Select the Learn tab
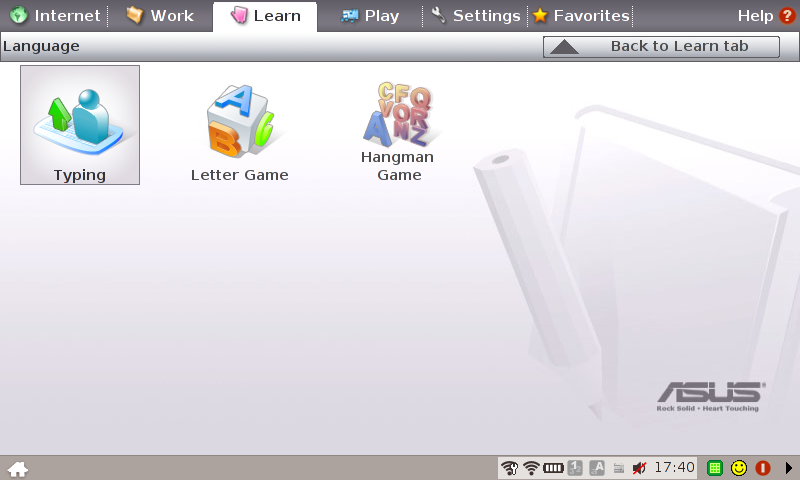This screenshot has width=800, height=480. tap(265, 16)
